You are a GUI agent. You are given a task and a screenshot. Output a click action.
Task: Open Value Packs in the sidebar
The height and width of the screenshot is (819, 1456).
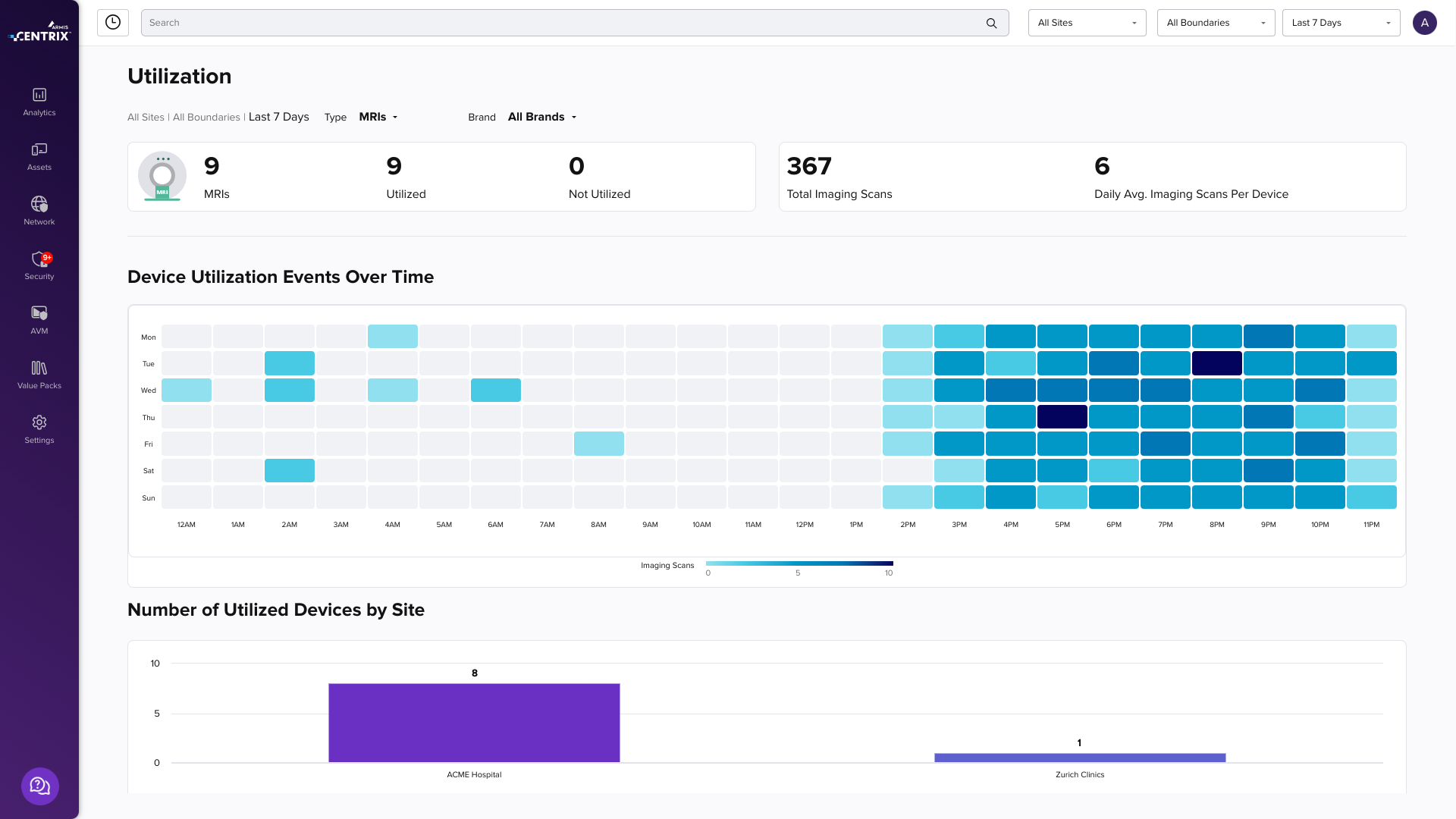point(39,375)
